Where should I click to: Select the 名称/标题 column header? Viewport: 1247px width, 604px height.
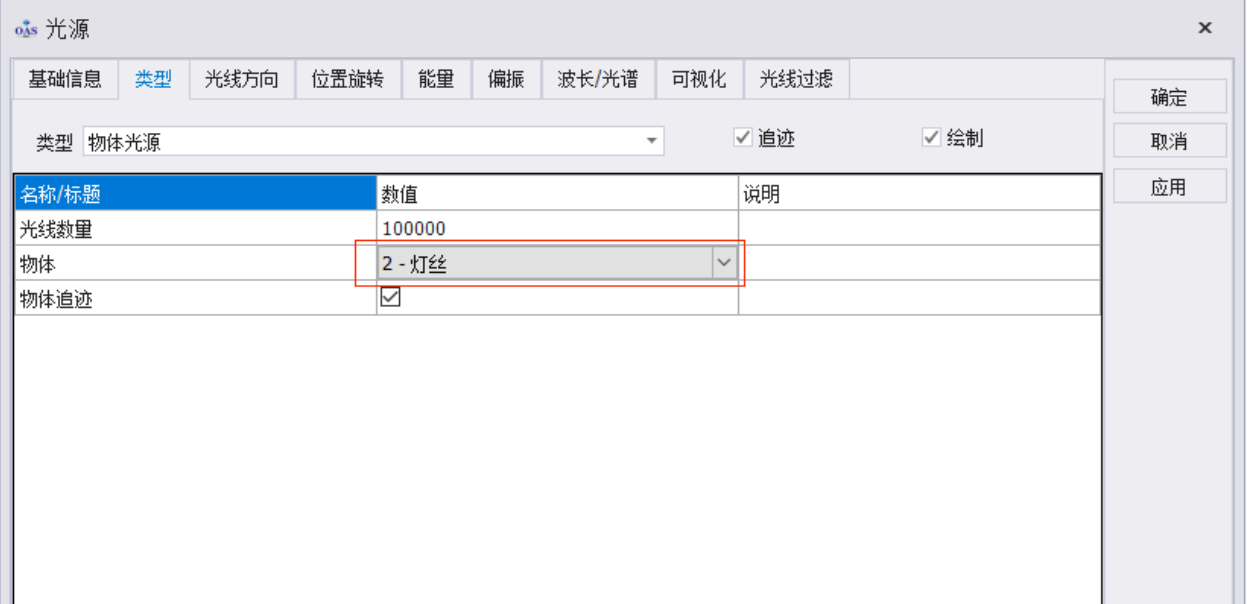pos(196,195)
